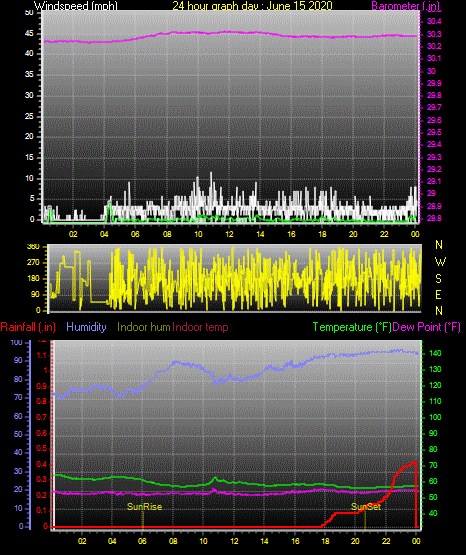Click the E wind direction label
This screenshot has height=555, width=466.
coord(438,294)
